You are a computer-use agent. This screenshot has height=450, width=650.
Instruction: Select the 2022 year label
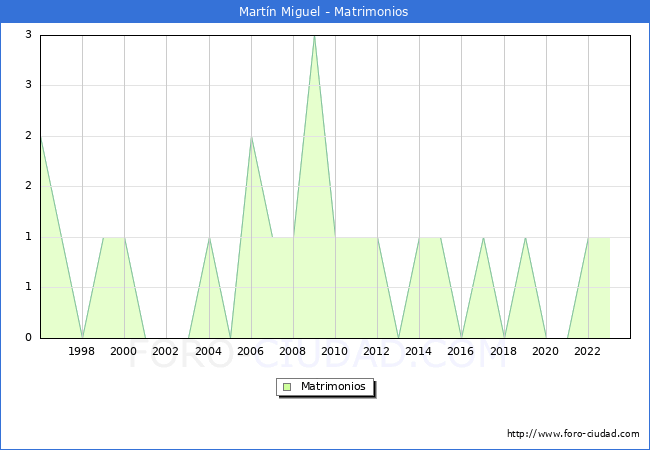588,351
